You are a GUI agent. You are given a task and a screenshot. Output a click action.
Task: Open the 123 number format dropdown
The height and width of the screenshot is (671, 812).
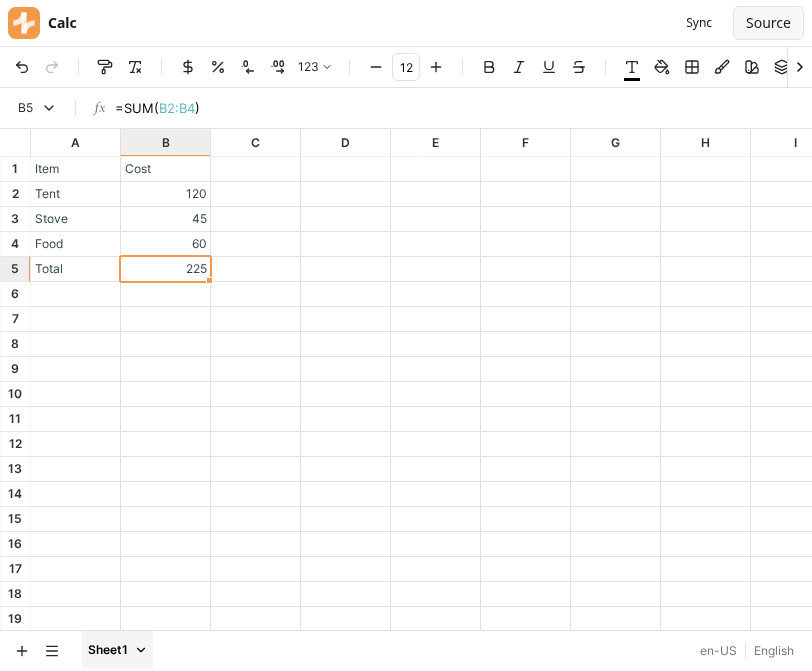point(314,67)
